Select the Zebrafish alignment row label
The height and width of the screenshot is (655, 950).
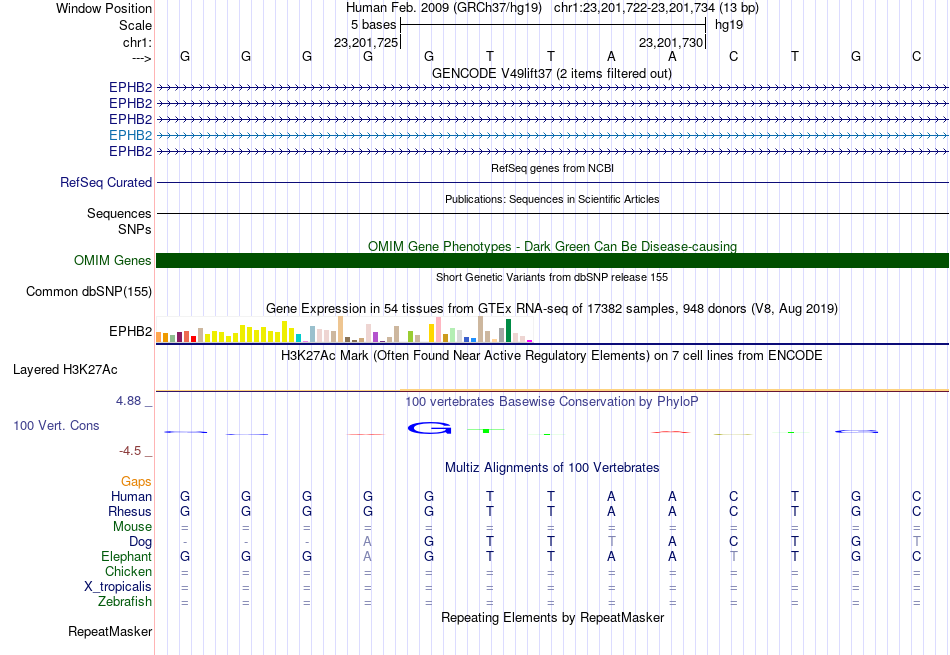pyautogui.click(x=125, y=602)
